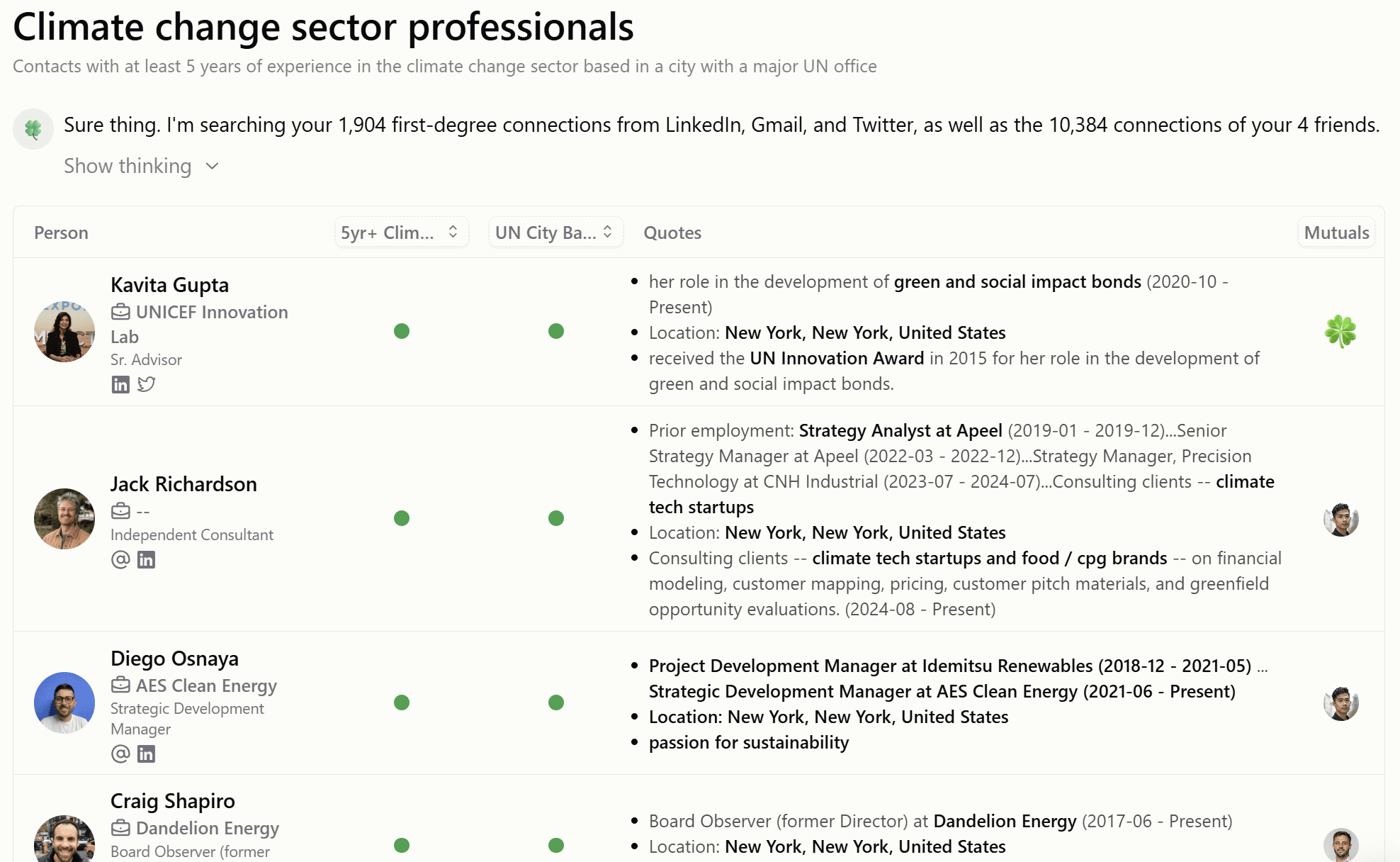
Task: Open Jack Richardson's LinkedIn icon
Action: pyautogui.click(x=146, y=559)
